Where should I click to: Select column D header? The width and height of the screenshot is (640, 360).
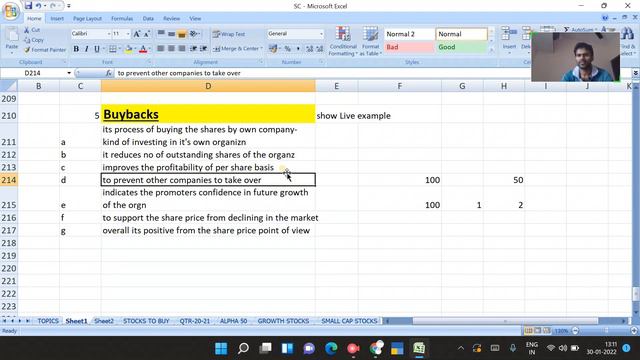(208, 86)
